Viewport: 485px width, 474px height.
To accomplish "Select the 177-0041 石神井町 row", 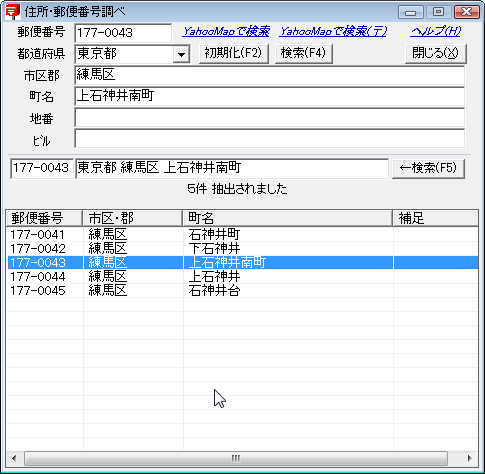I will tap(242, 235).
